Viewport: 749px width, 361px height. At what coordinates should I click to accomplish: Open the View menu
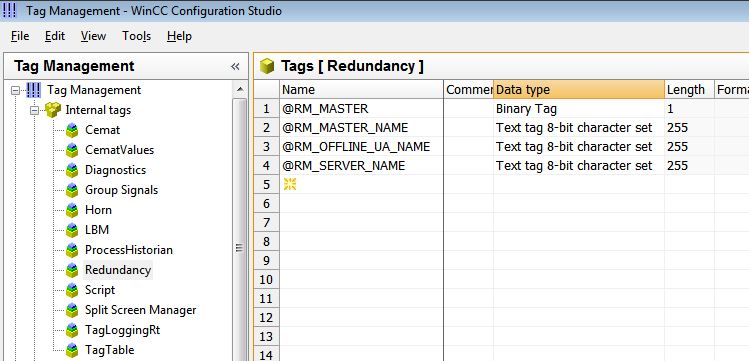tap(93, 36)
